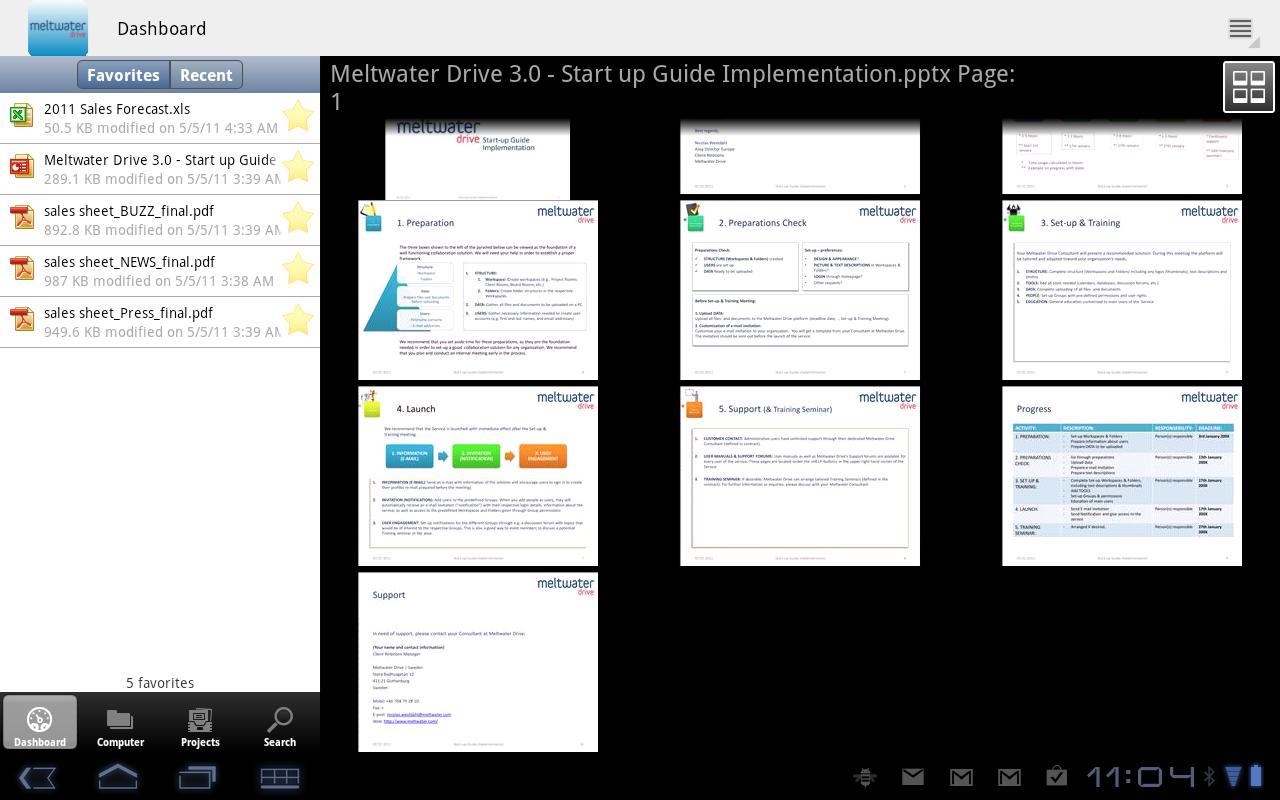Click the PowerPoint icon of Start up Guide file
The height and width of the screenshot is (800, 1280).
click(x=21, y=166)
